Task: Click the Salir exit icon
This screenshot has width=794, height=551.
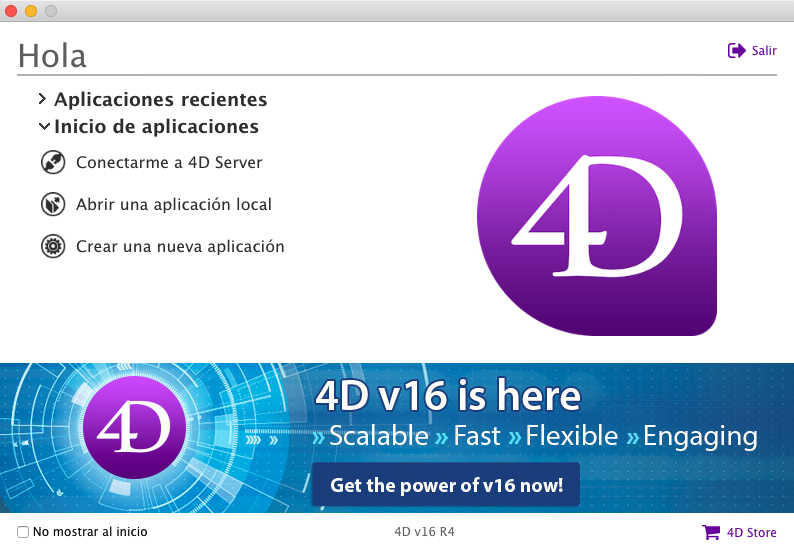Action: coord(736,51)
